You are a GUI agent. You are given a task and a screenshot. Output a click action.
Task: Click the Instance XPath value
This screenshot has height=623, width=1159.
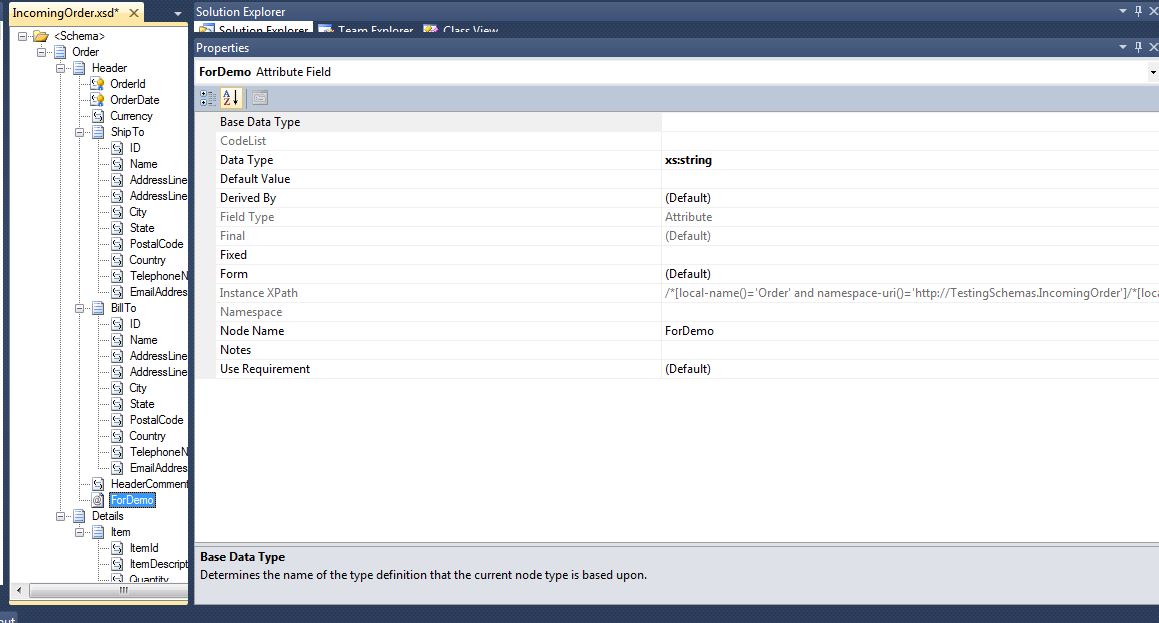point(911,293)
